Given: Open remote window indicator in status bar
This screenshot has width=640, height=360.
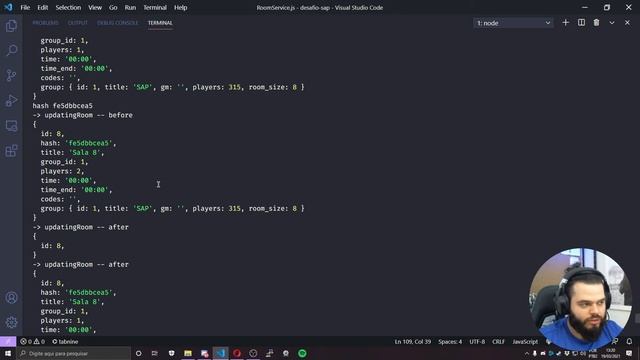Looking at the screenshot, I should pos(8,342).
